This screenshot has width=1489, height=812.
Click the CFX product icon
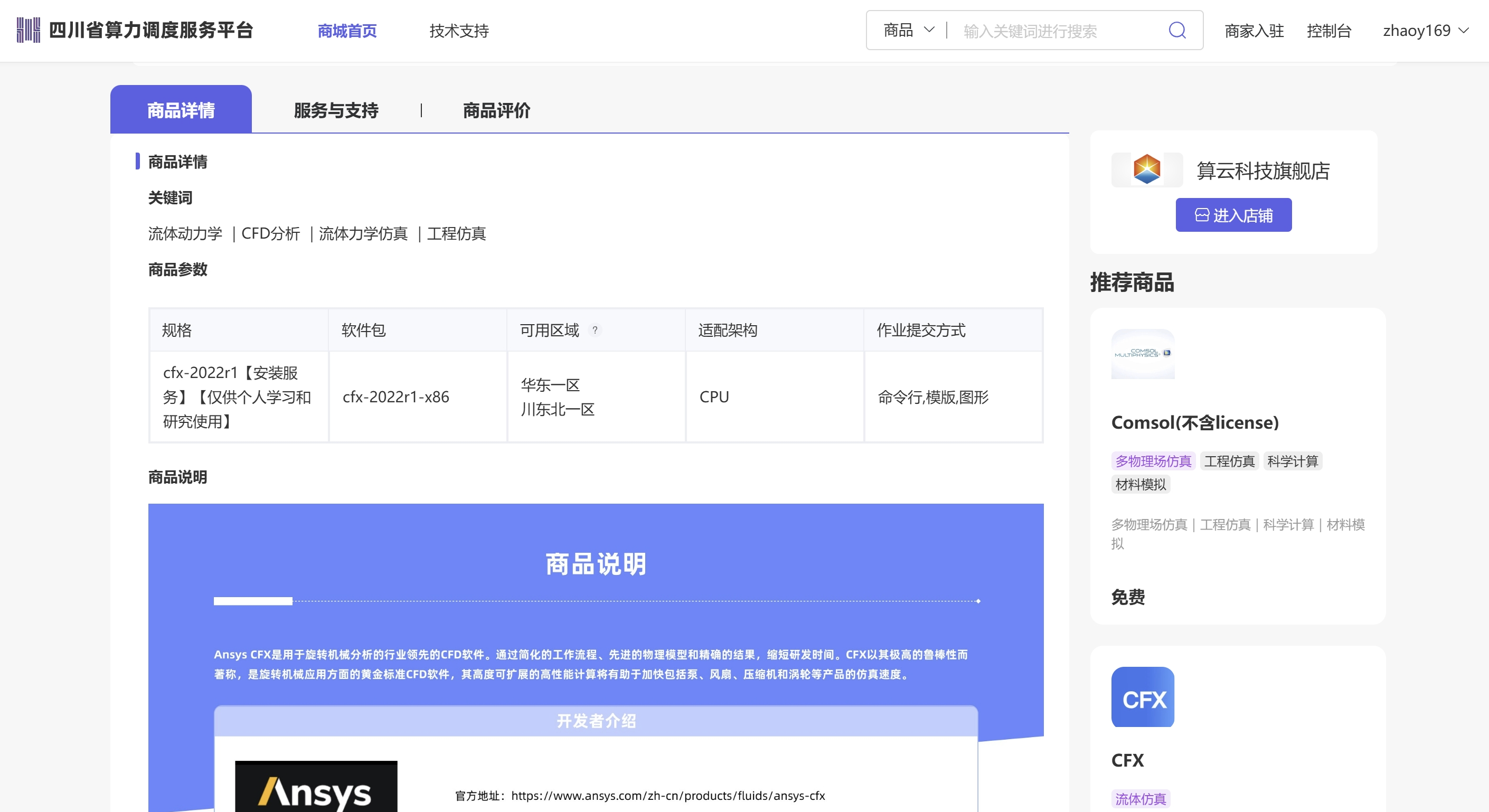1143,697
